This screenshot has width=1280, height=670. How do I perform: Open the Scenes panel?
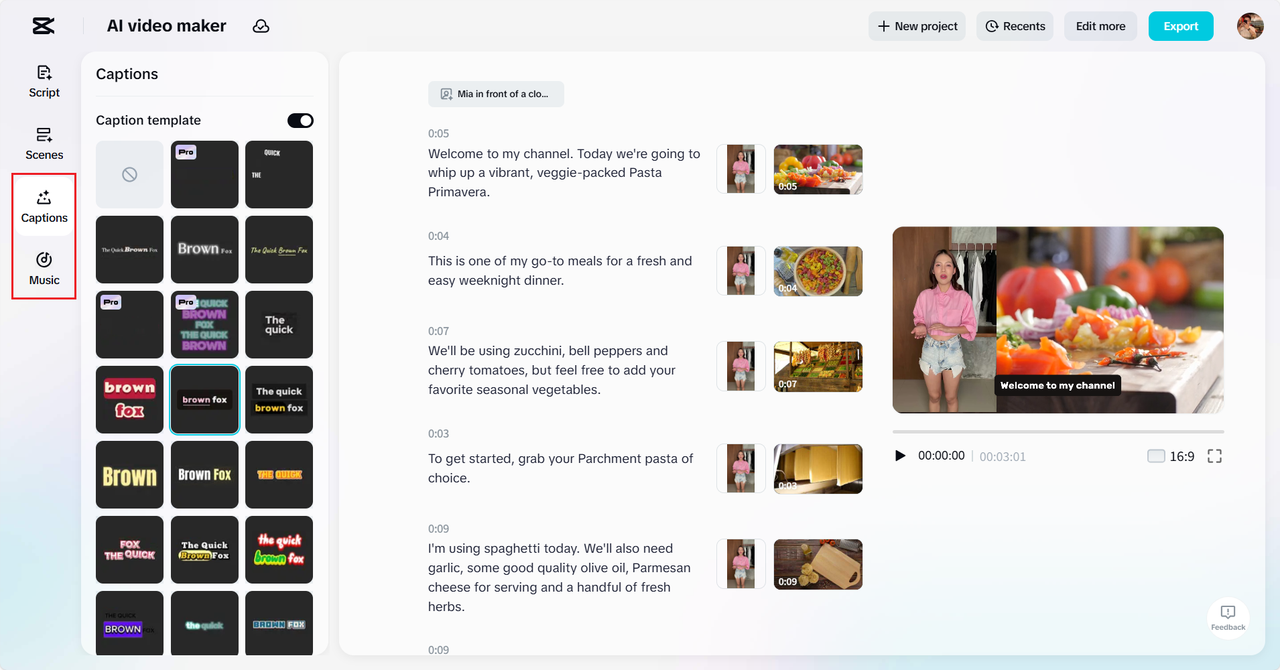pyautogui.click(x=44, y=144)
